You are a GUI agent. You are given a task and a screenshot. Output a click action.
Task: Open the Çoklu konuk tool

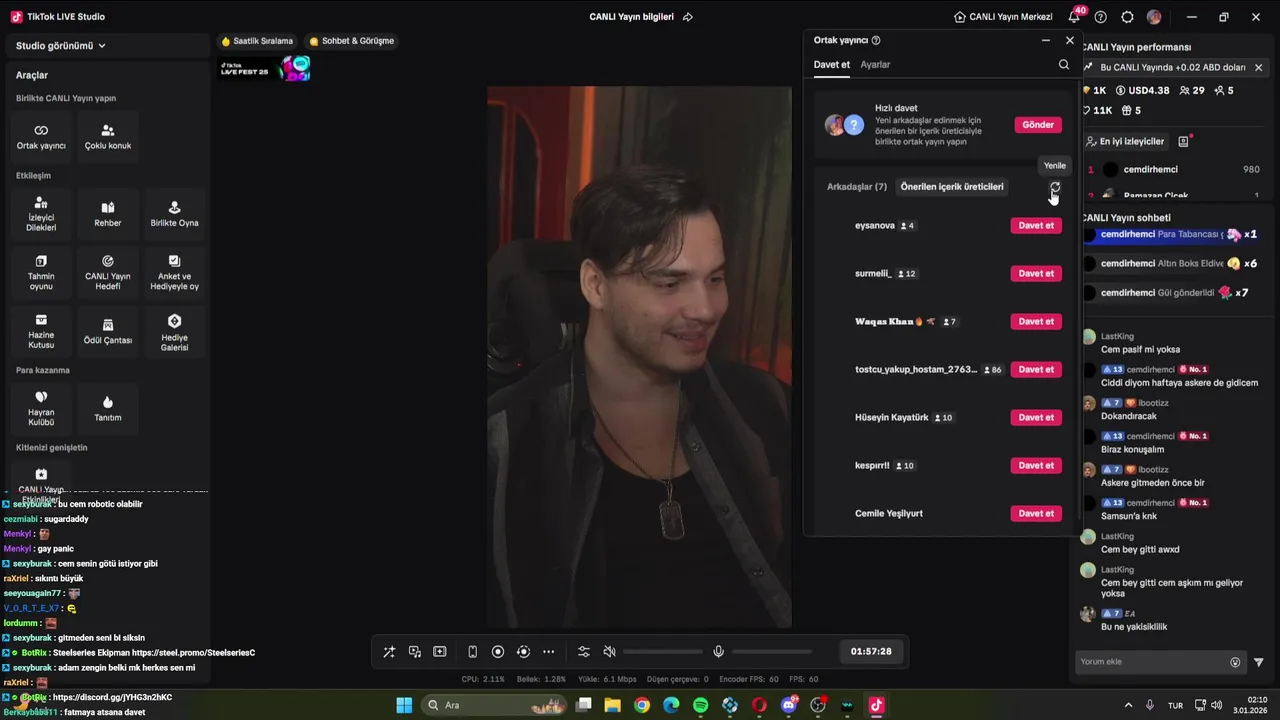[x=108, y=137]
